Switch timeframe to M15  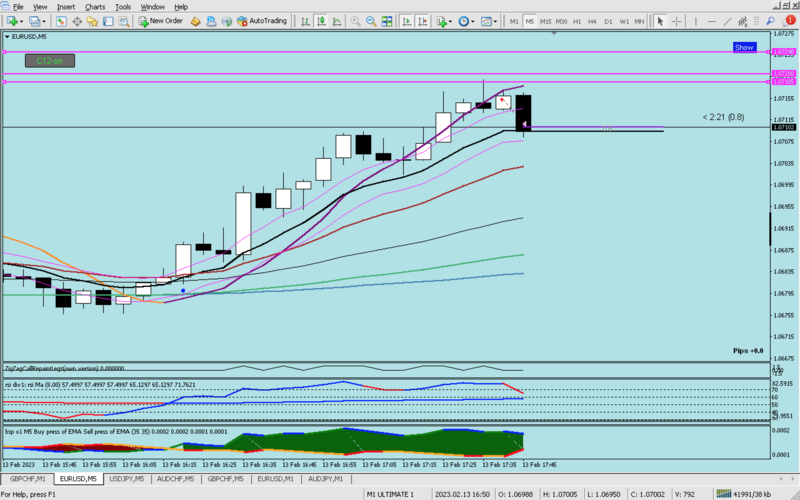(x=545, y=21)
